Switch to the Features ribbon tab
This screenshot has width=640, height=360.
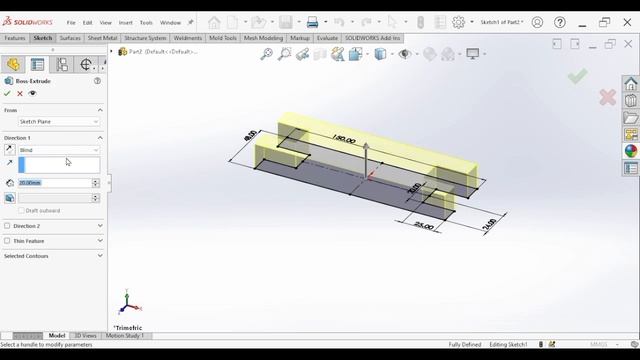tap(15, 38)
